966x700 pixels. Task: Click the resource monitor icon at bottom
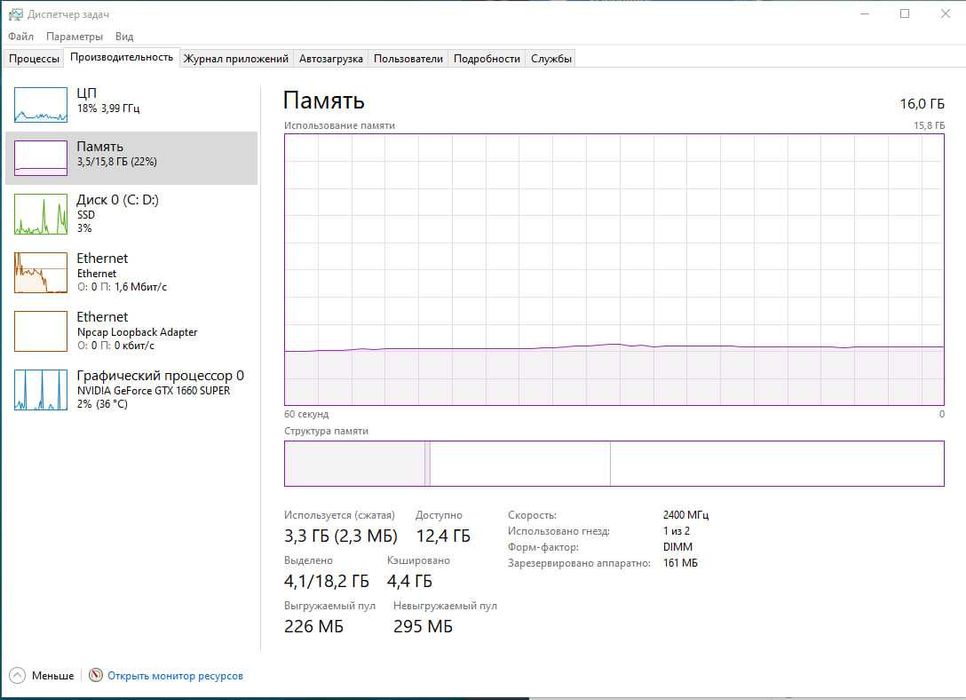(96, 676)
